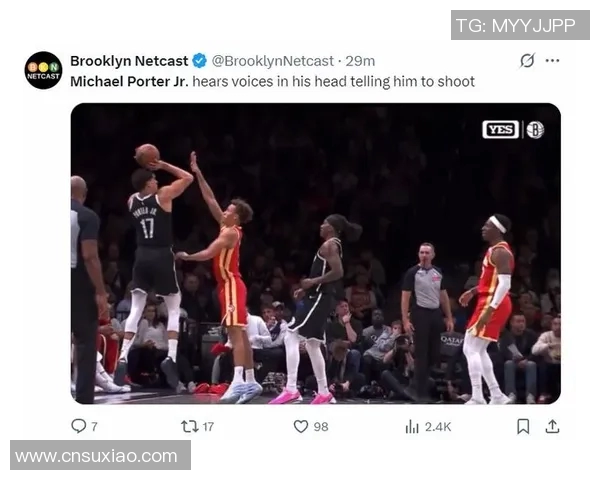The width and height of the screenshot is (600, 480).
Task: Open the three-dot more options menu
Action: pos(553,60)
